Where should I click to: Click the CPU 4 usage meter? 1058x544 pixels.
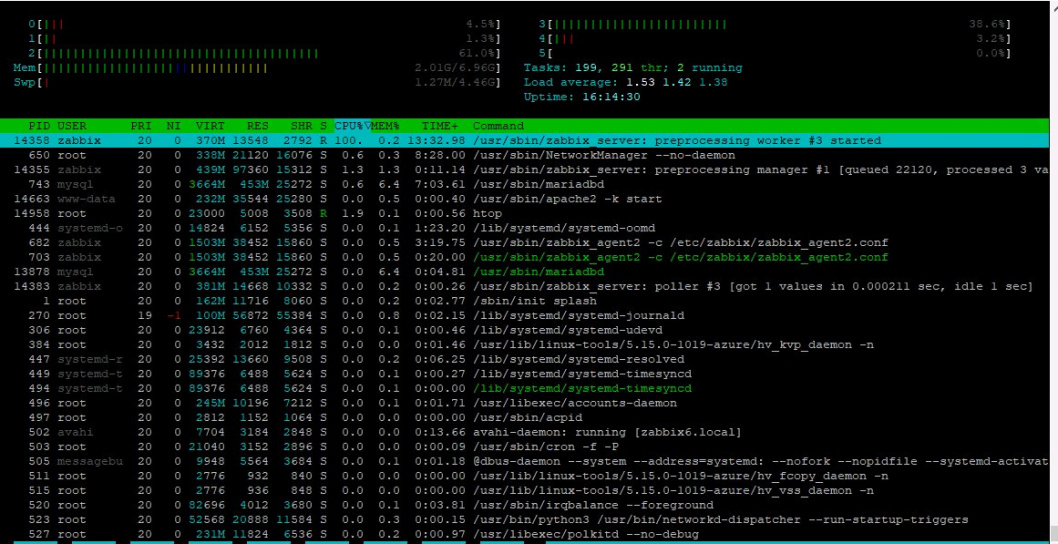point(775,39)
